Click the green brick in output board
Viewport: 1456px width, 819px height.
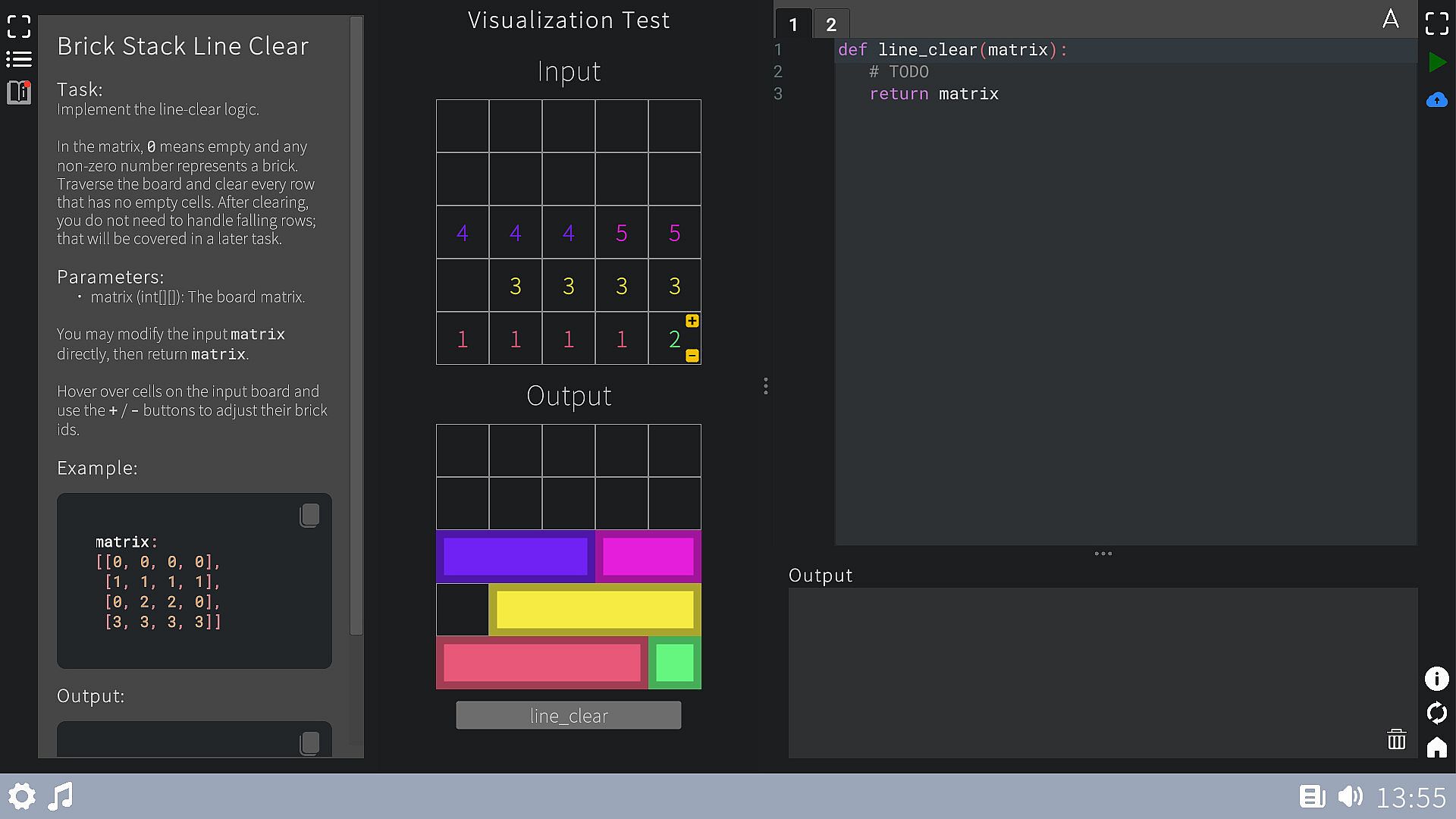[x=675, y=663]
